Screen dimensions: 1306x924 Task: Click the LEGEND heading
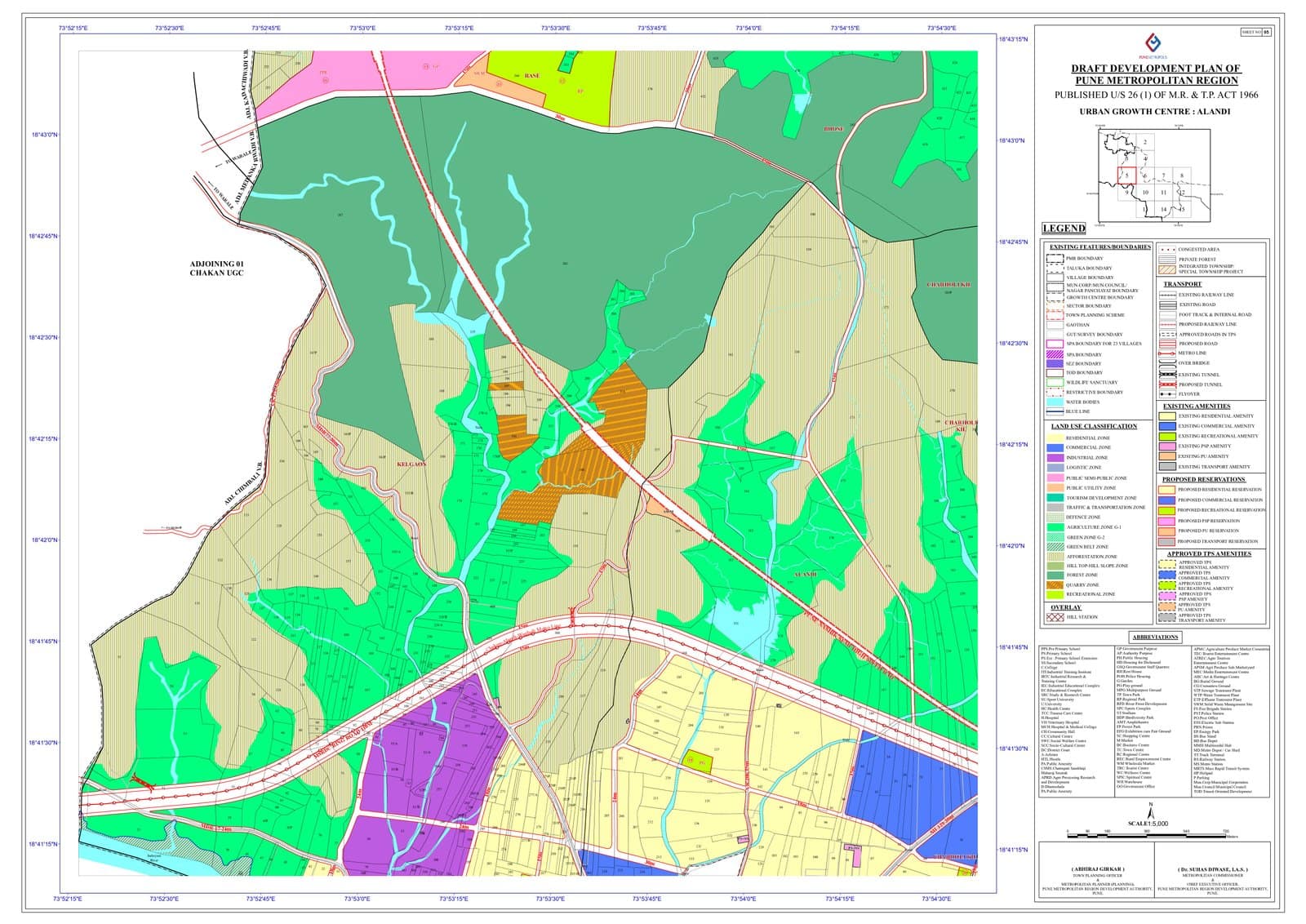1064,229
